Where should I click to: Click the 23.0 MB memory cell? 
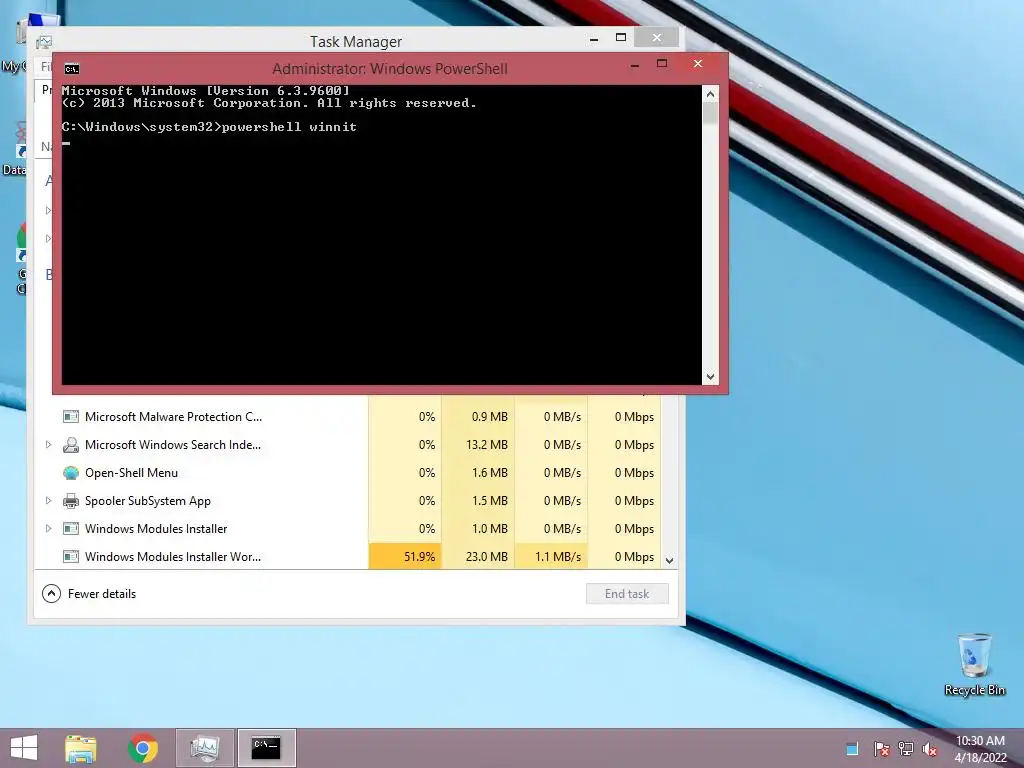point(478,557)
